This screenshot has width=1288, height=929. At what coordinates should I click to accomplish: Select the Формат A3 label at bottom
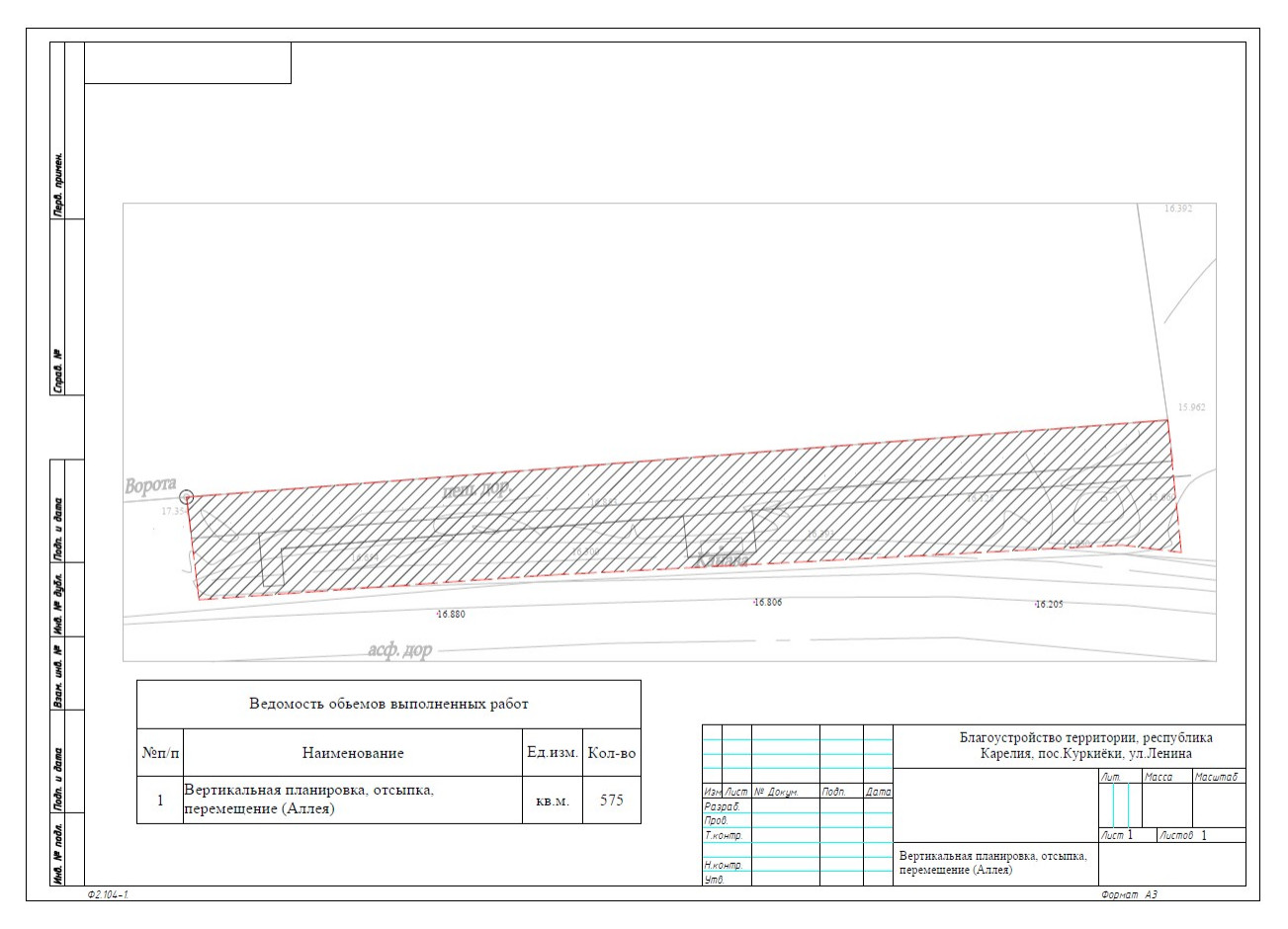(x=1128, y=894)
